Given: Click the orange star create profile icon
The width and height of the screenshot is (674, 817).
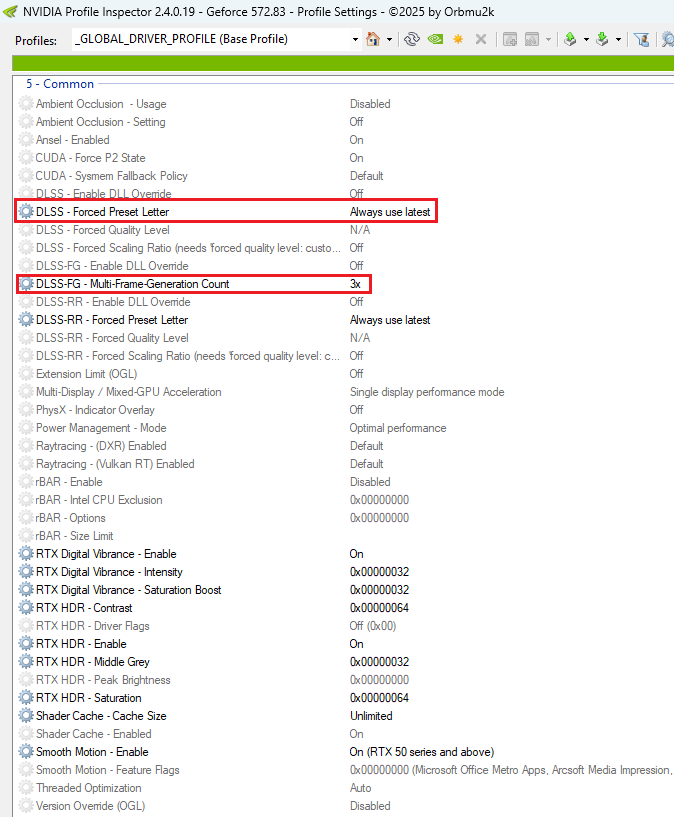Looking at the screenshot, I should coord(458,39).
